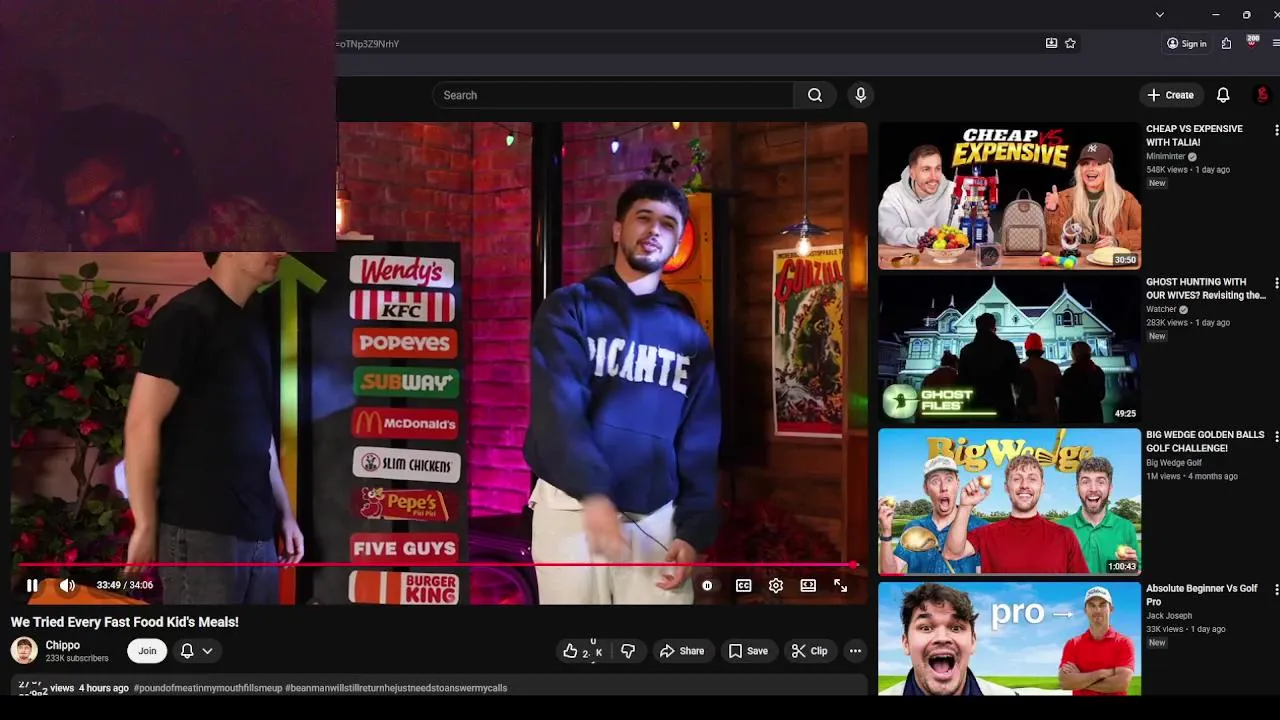The image size is (1280, 720).
Task: Open Big Wedge golf video thumbnail
Action: tap(1009, 502)
